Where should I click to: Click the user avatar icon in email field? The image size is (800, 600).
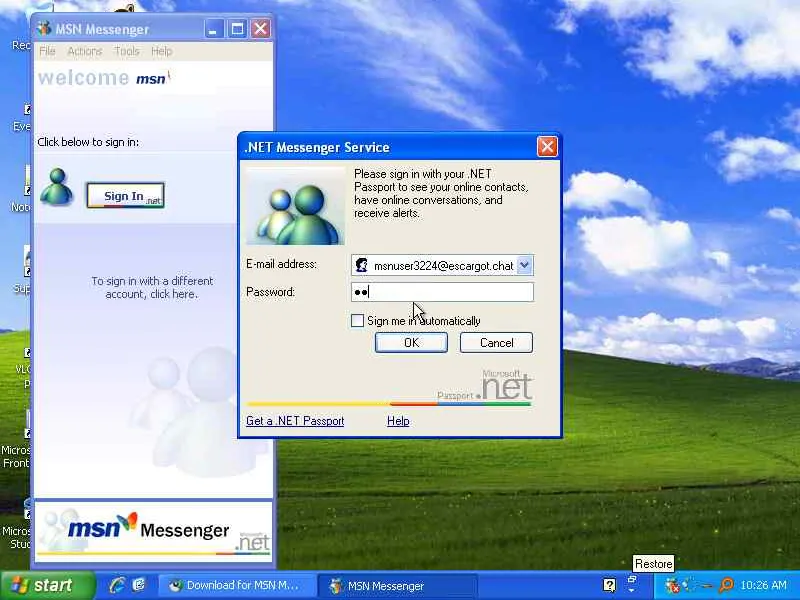[x=362, y=265]
